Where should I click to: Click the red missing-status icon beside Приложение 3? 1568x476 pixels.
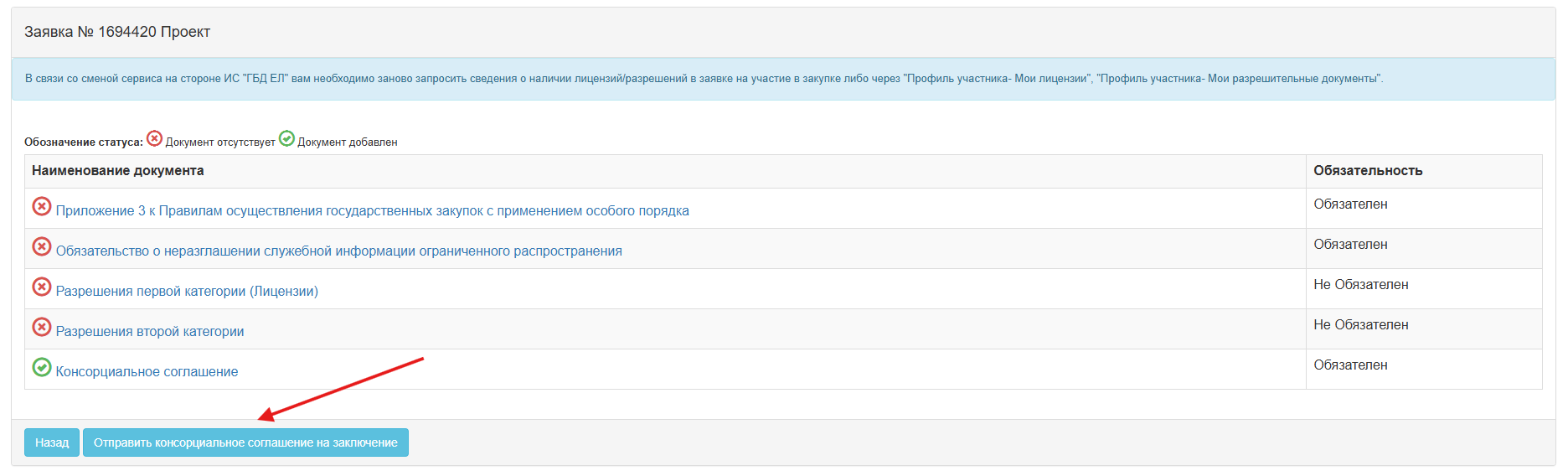click(42, 206)
